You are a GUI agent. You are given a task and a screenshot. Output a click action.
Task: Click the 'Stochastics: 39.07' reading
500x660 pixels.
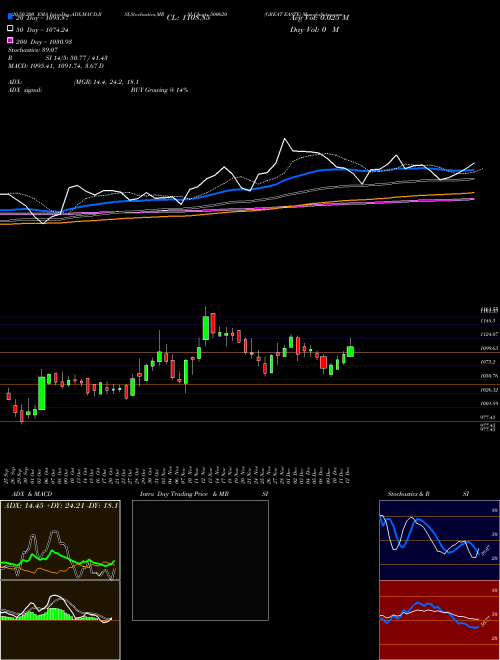[x=33, y=50]
